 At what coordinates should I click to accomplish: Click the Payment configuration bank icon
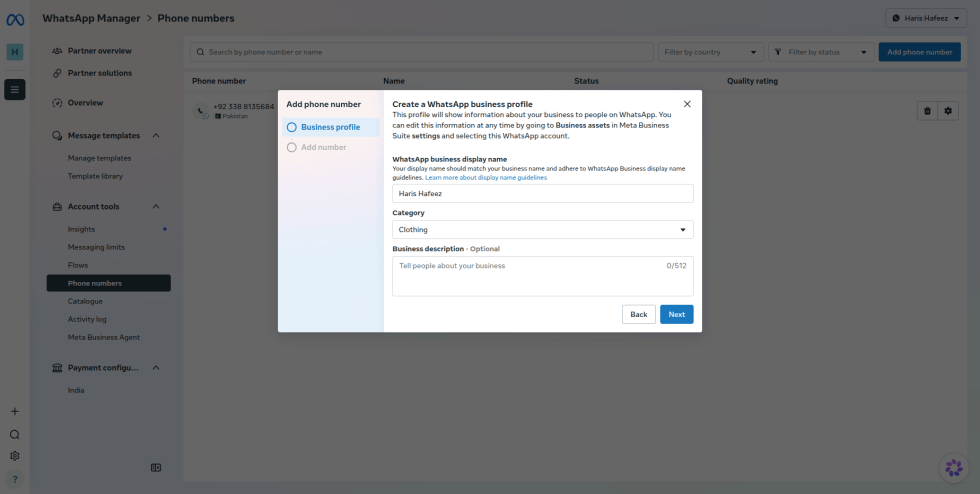point(58,368)
